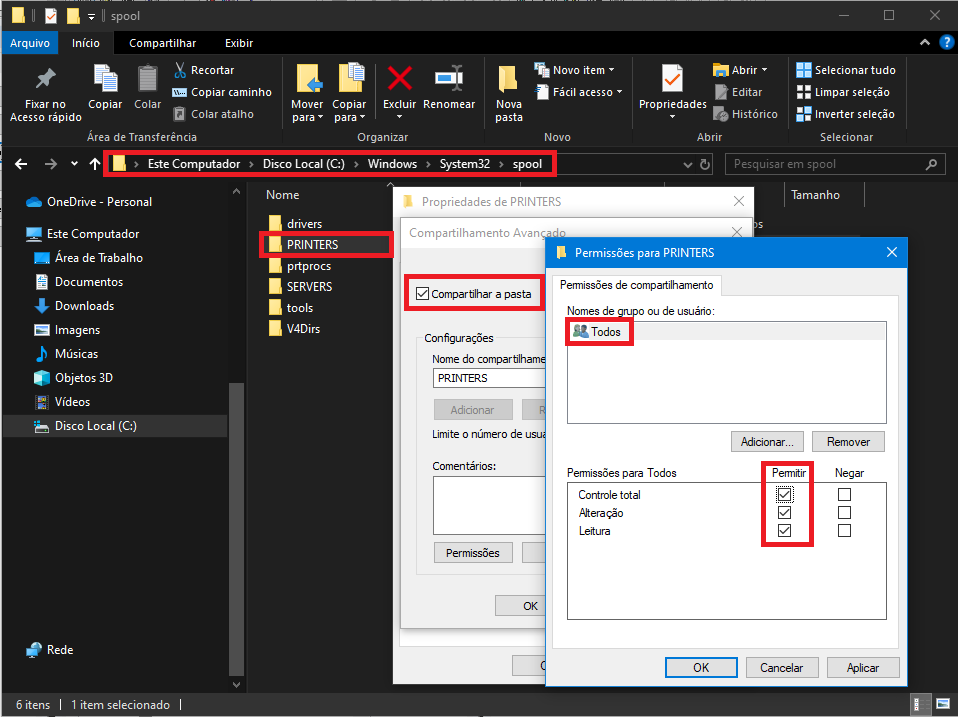This screenshot has width=958, height=717.
Task: Click Cancelar in the Permissões dialog
Action: tap(781, 668)
